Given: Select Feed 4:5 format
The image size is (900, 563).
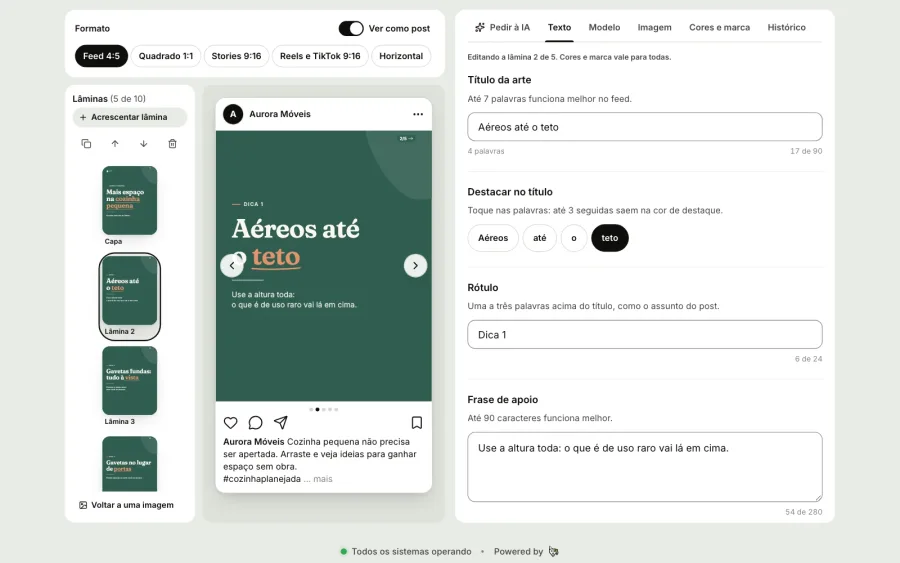Looking at the screenshot, I should (101, 56).
